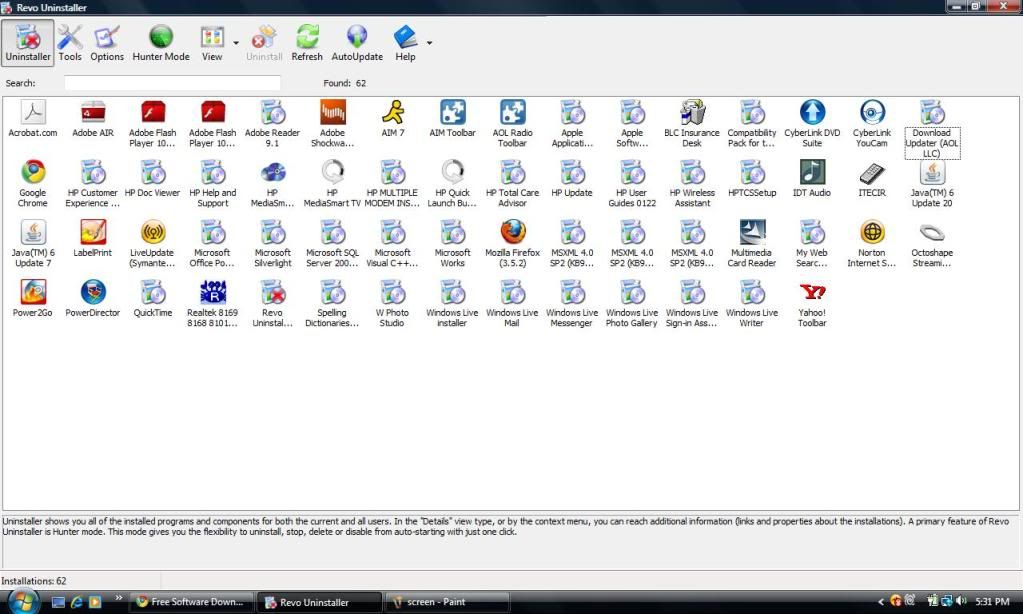The image size is (1023, 614).
Task: Select the LabelPrint program icon
Action: (93, 232)
